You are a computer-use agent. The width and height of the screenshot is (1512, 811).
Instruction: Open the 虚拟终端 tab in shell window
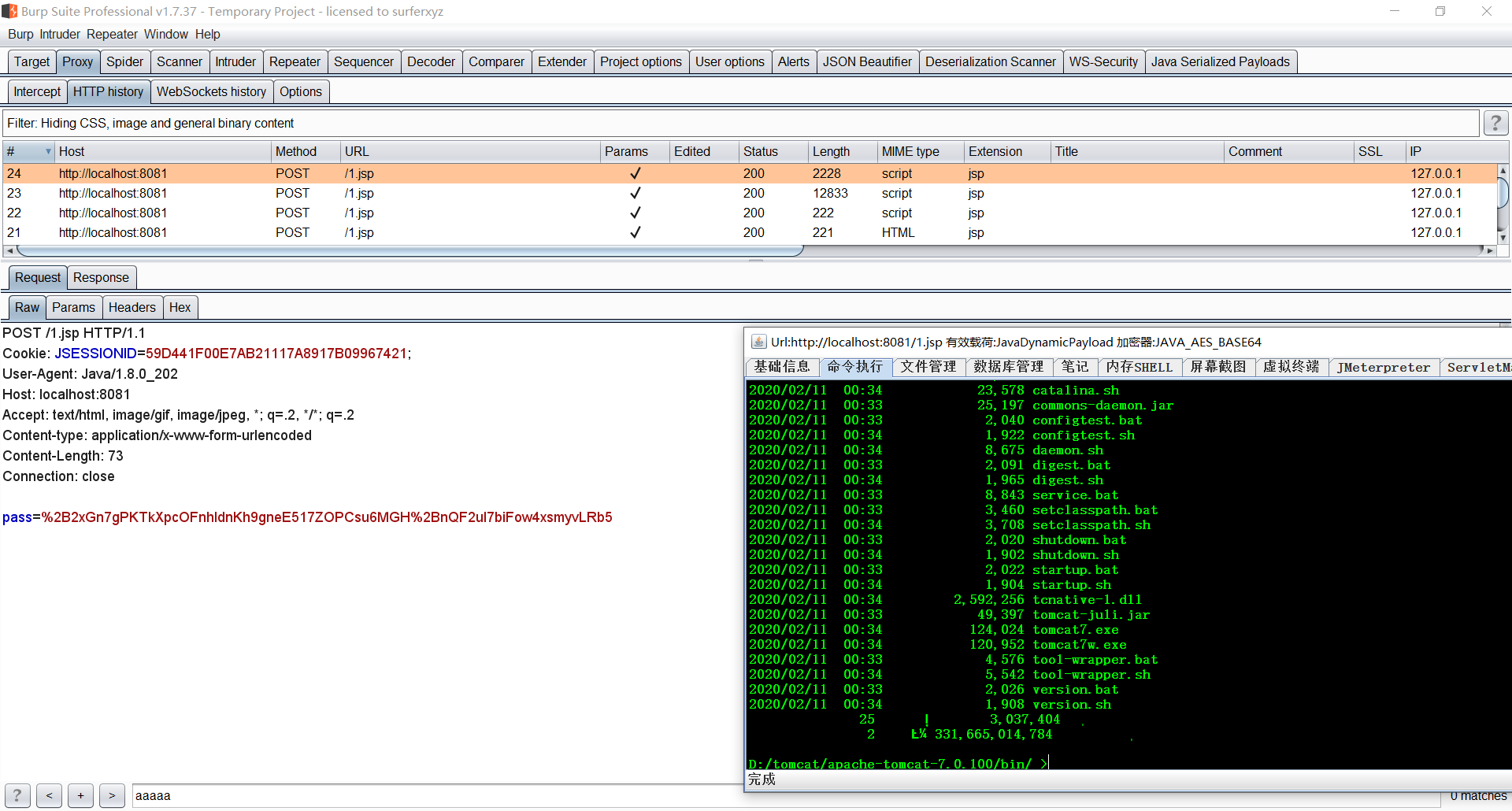click(x=1291, y=367)
